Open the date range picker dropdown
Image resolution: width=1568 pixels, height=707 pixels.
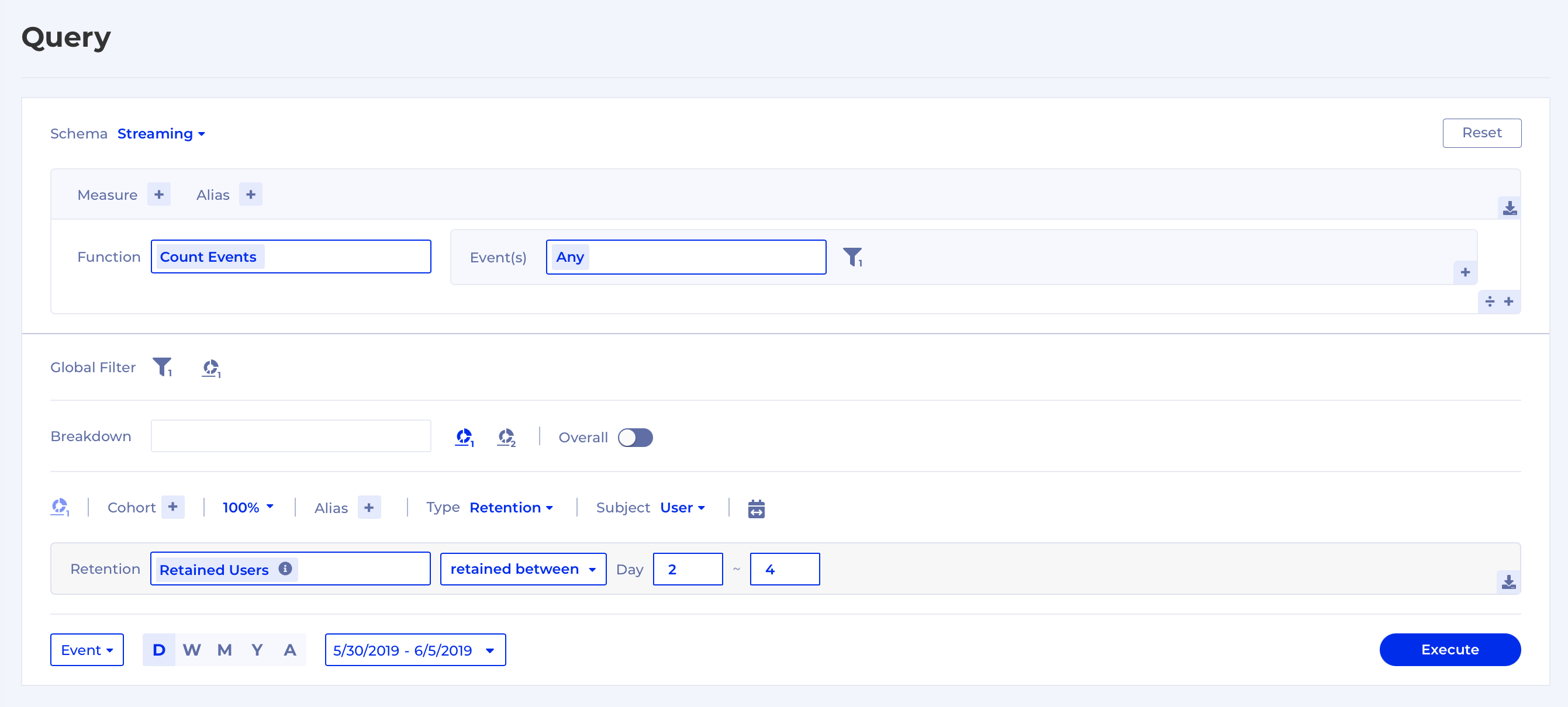[x=415, y=650]
